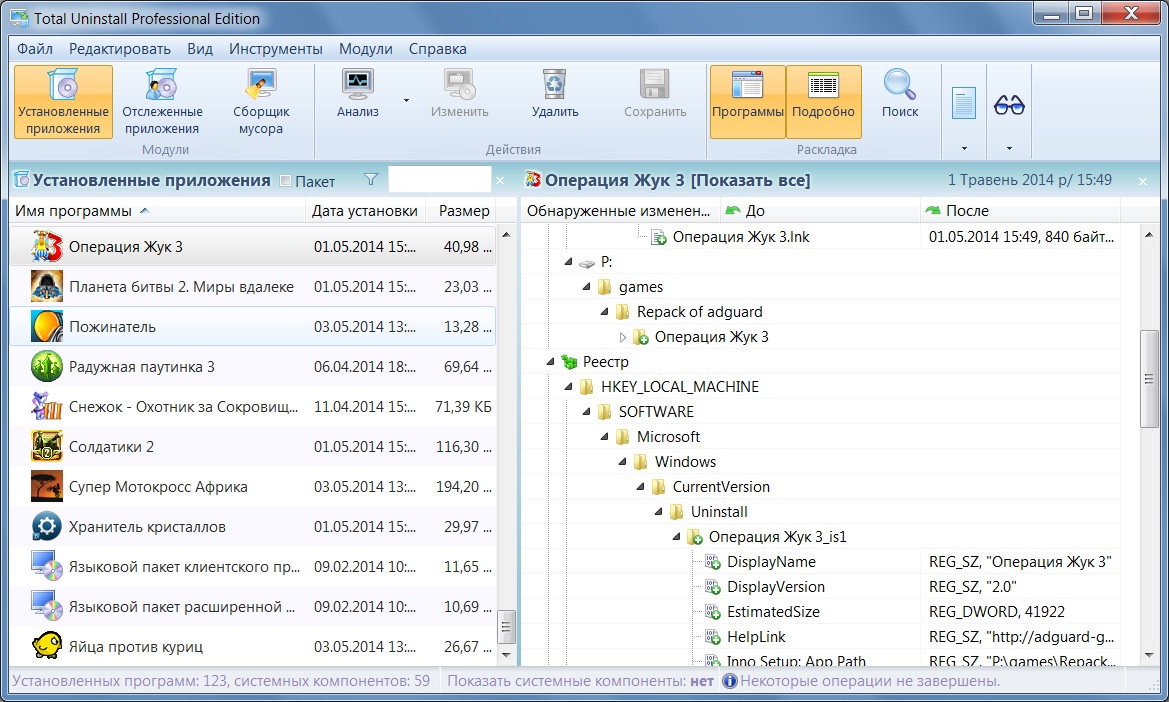Click the До column header

pyautogui.click(x=820, y=211)
